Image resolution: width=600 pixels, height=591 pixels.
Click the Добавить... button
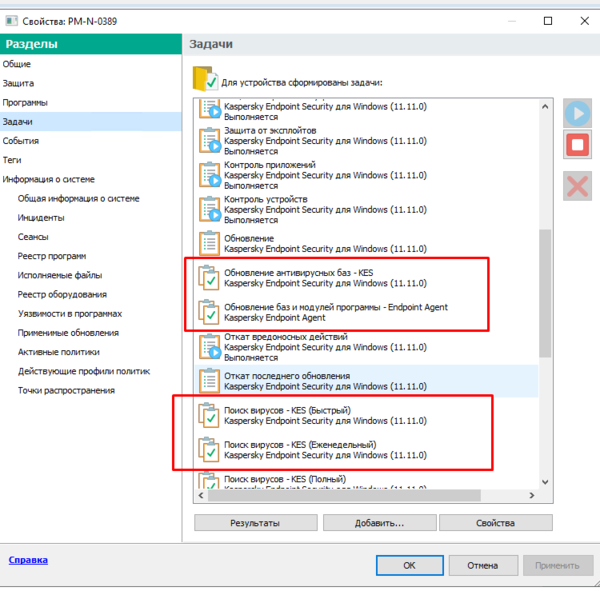coord(380,523)
